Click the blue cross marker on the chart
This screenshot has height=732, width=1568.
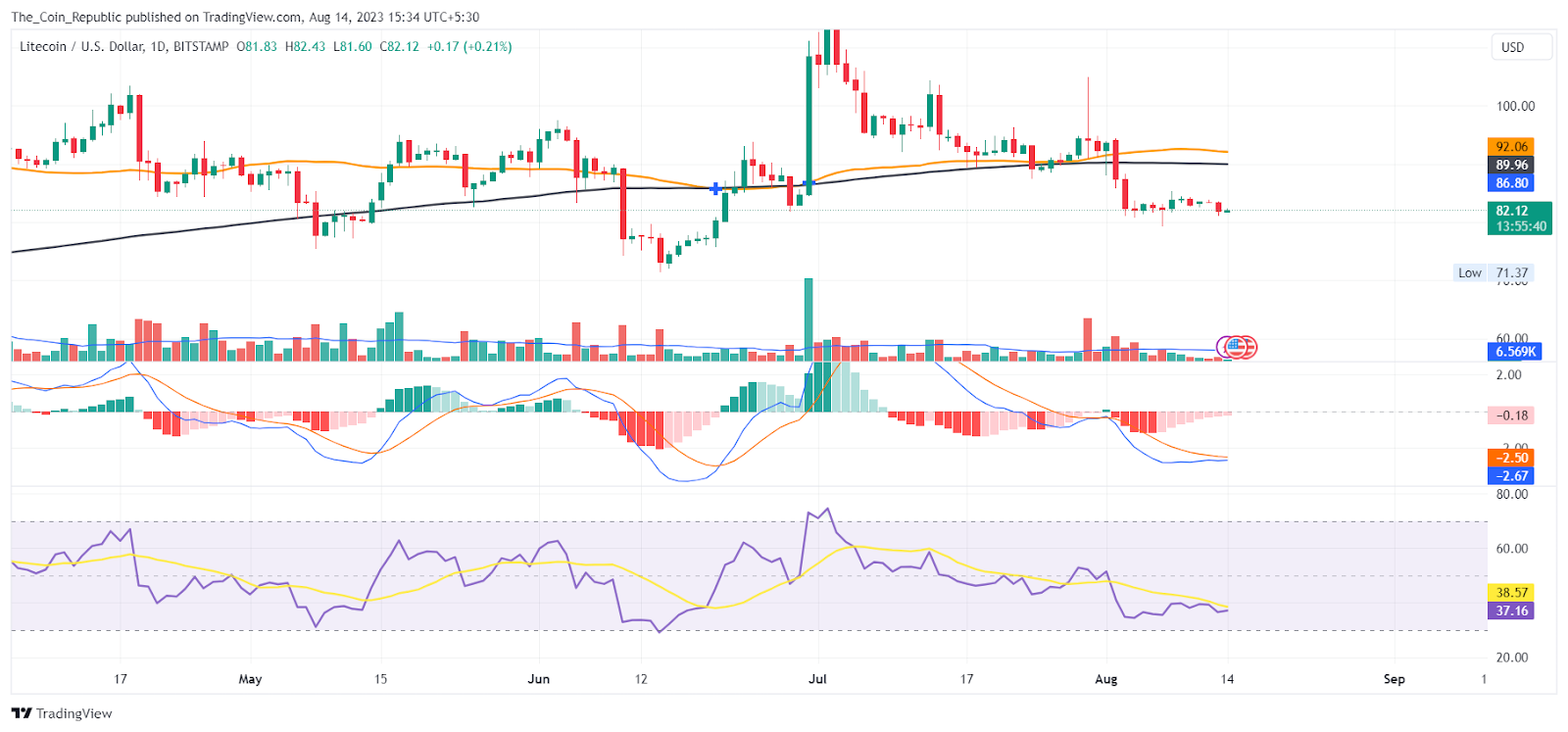[x=715, y=188]
